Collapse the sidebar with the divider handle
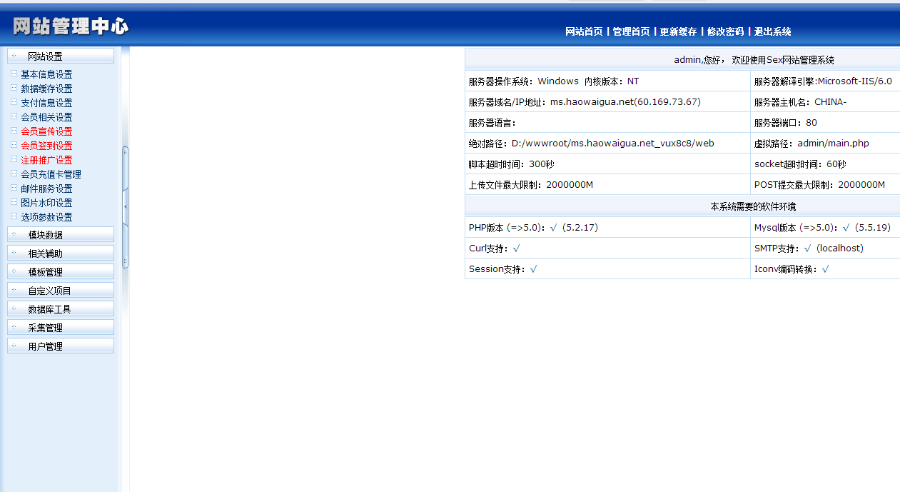900x492 pixels. 125,207
